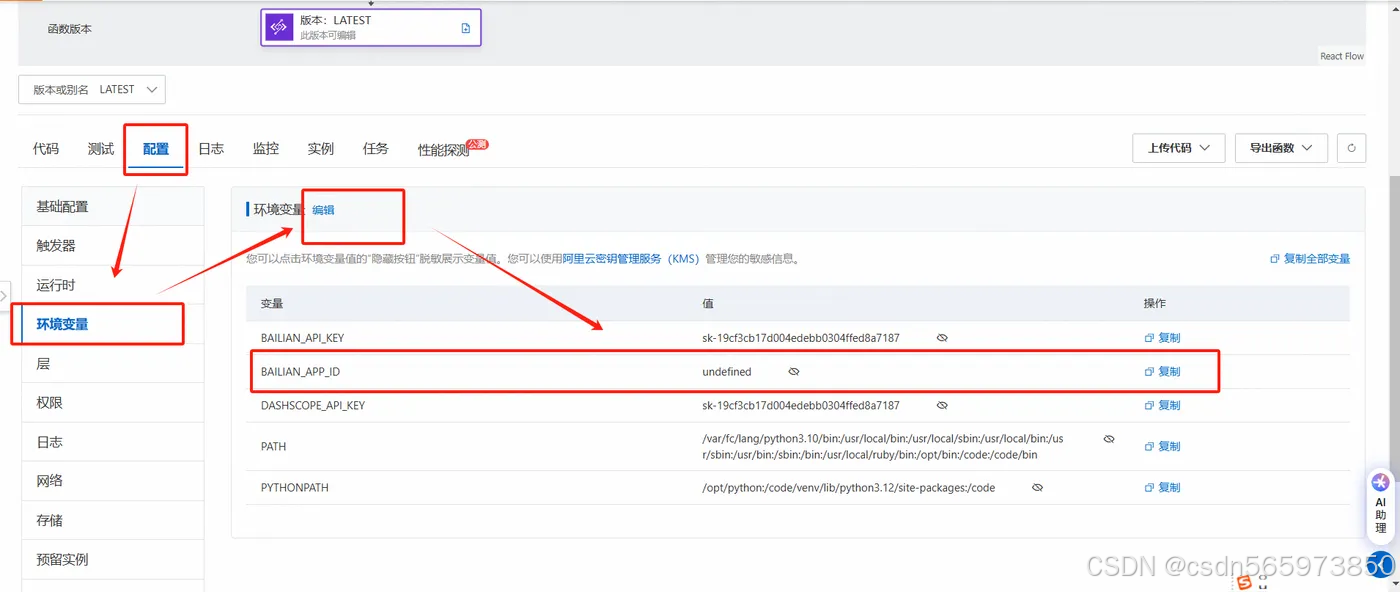Select 预留实例 in the sidebar

coord(113,559)
